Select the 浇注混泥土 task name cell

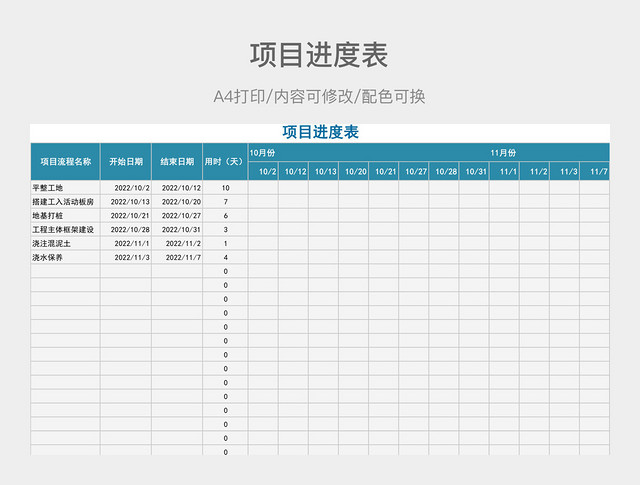click(x=65, y=243)
